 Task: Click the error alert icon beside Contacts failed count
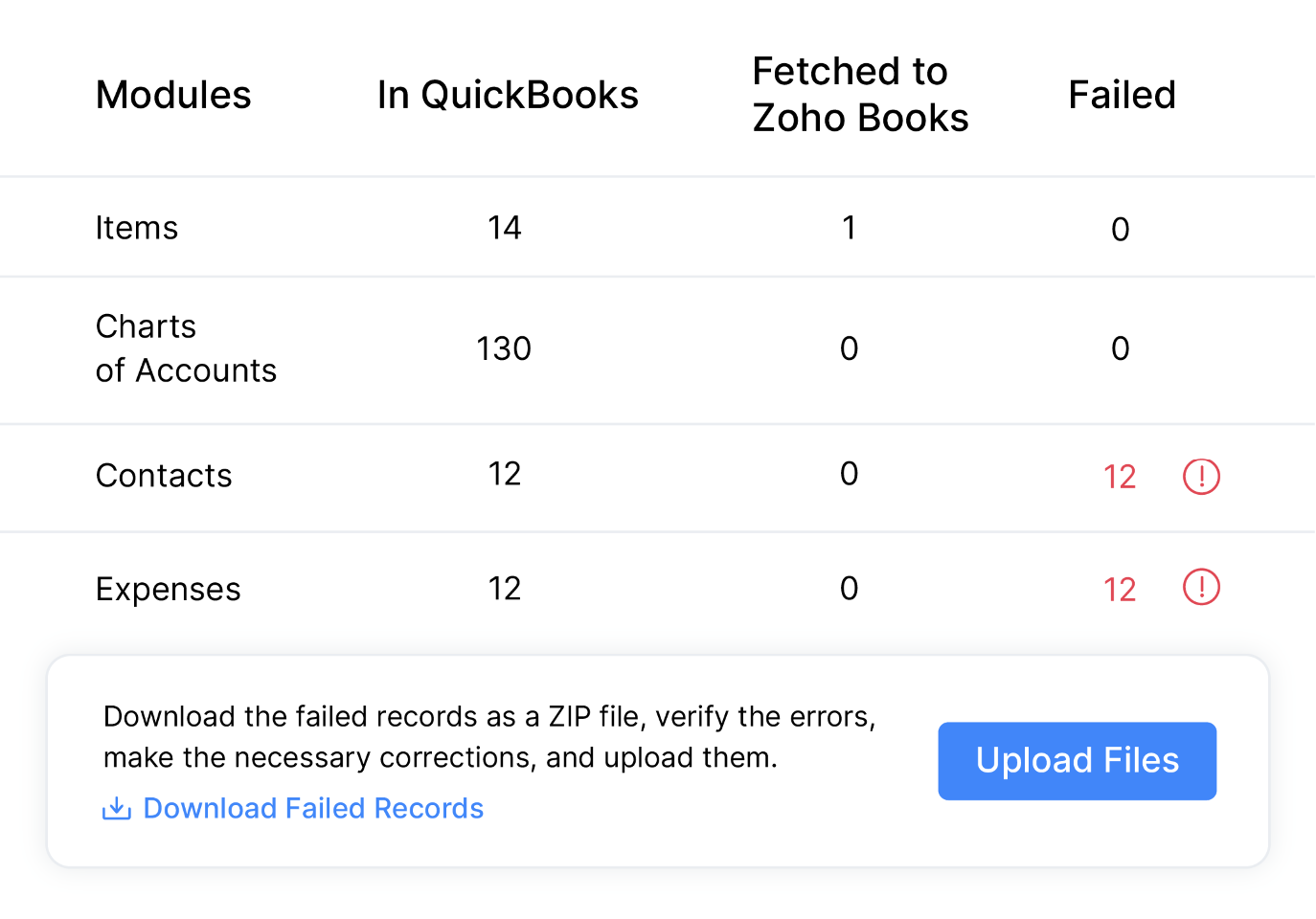(x=1200, y=476)
